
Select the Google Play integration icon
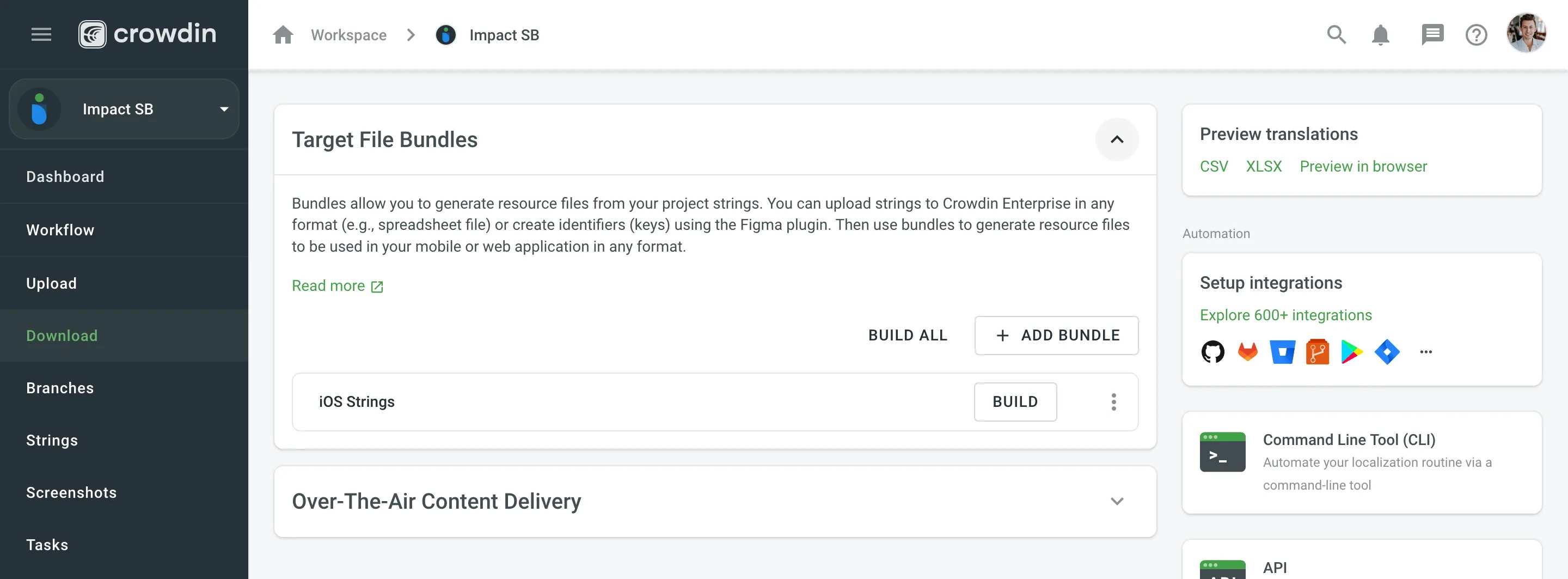coord(1351,352)
